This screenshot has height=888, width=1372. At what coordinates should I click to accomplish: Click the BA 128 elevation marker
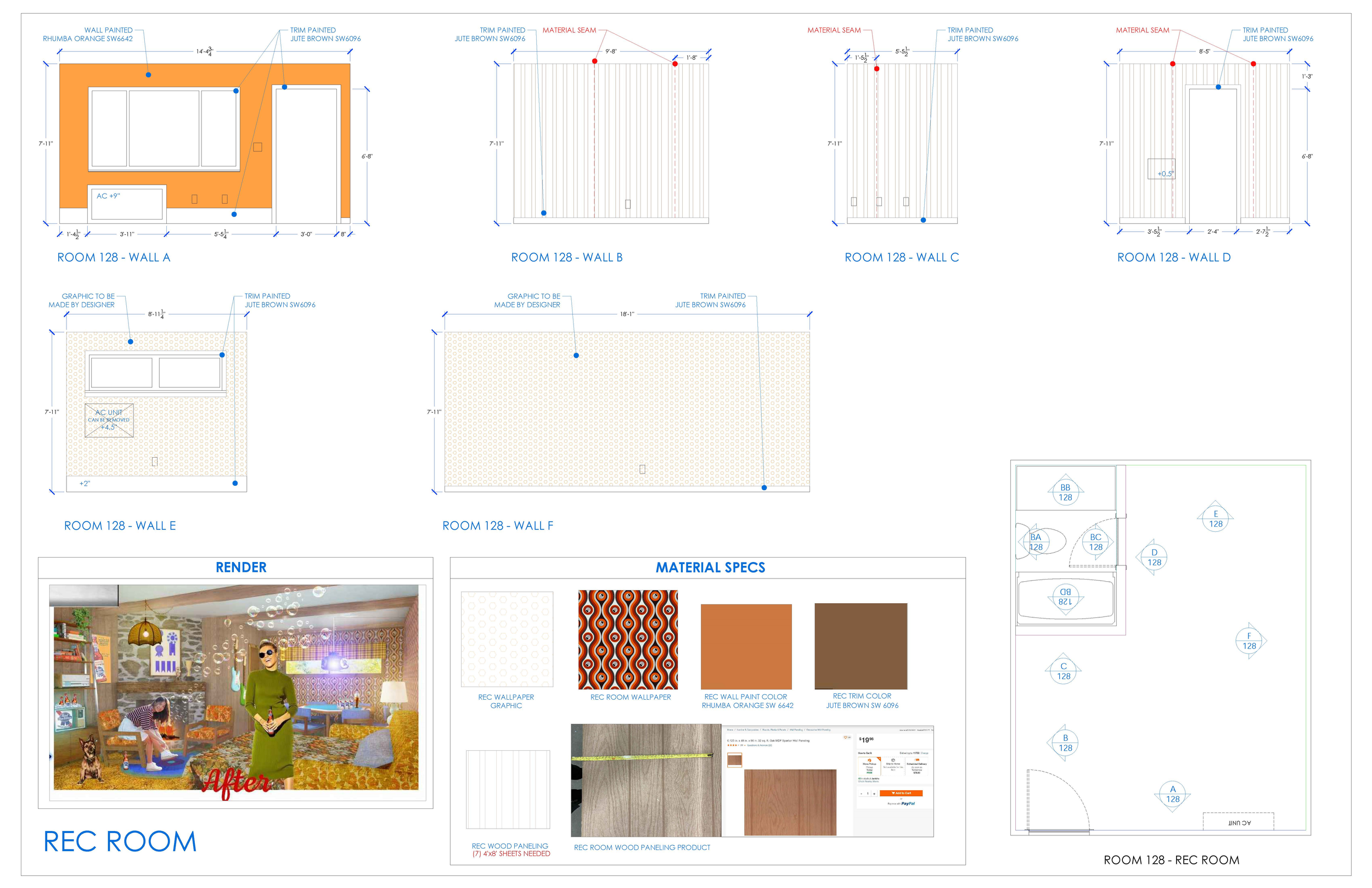pos(1036,542)
